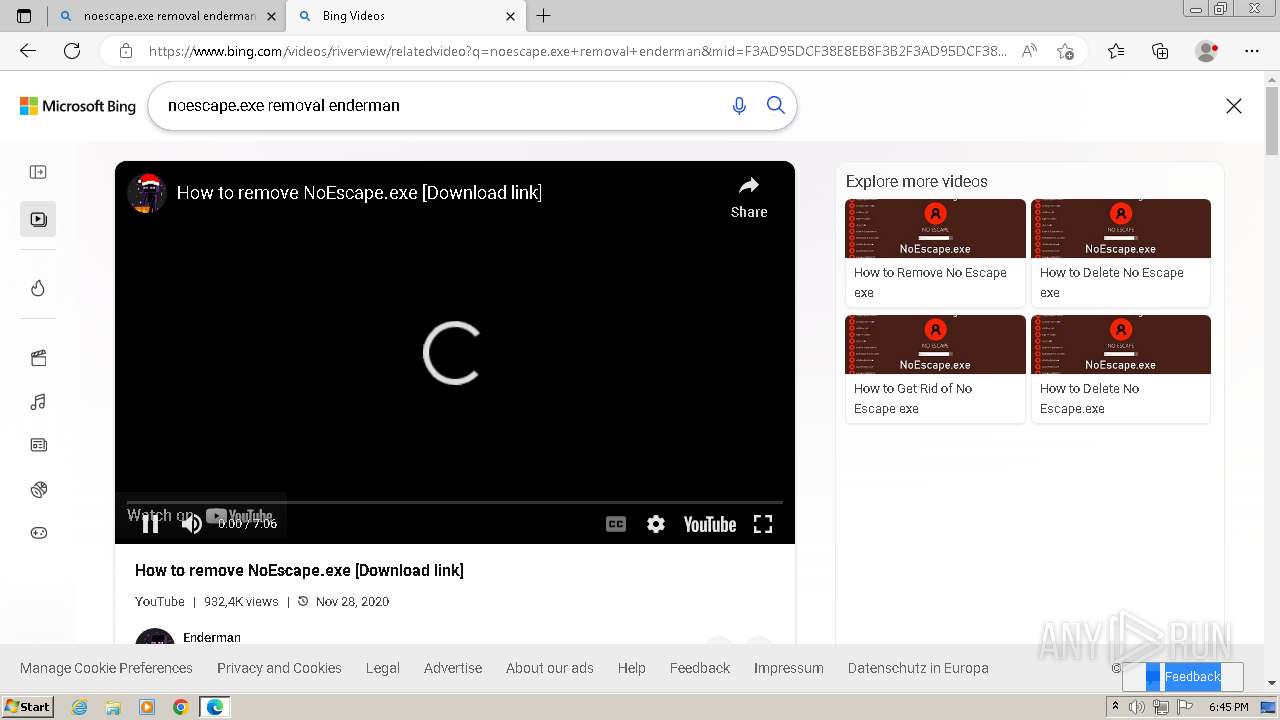Click the browser Back arrow
The width and height of the screenshot is (1280, 720).
click(28, 51)
